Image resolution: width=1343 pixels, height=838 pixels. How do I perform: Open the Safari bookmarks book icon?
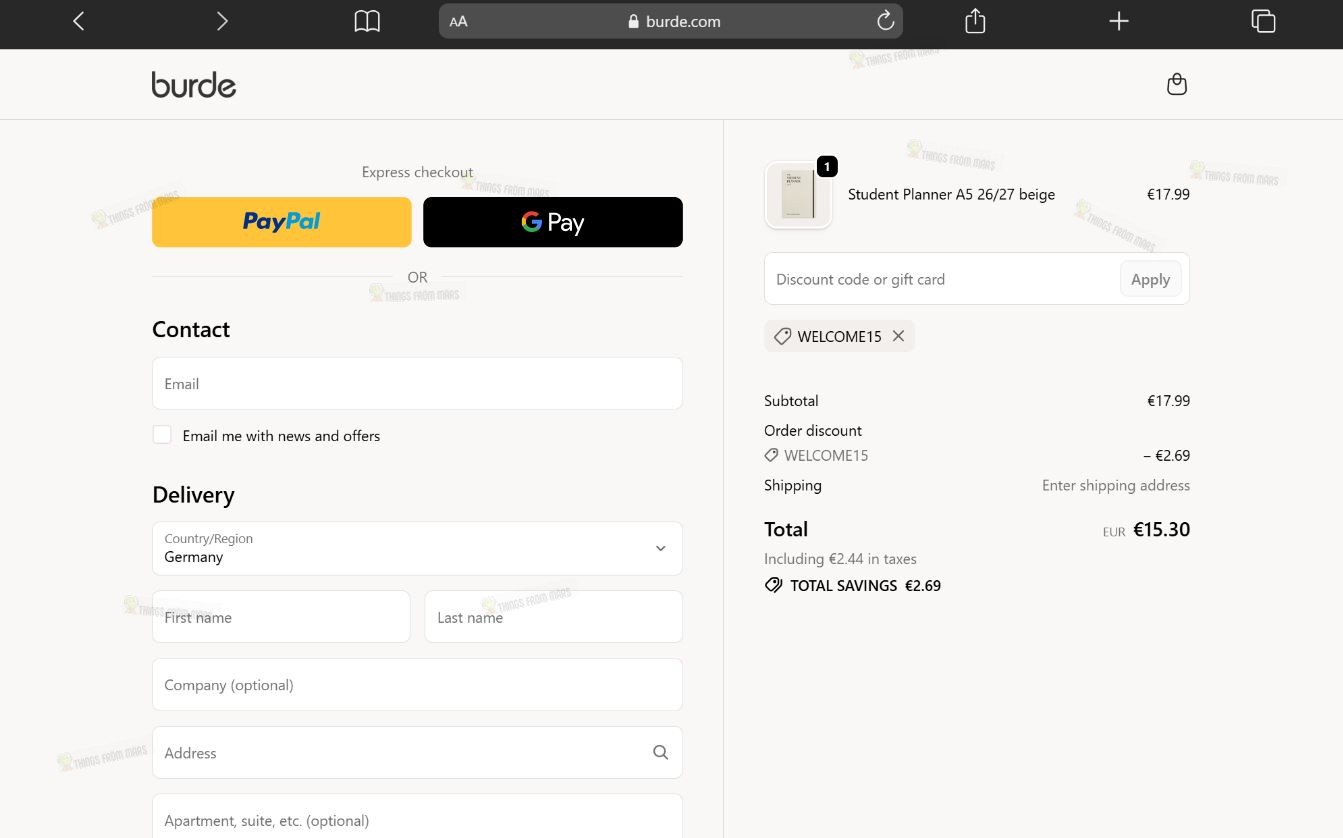367,21
